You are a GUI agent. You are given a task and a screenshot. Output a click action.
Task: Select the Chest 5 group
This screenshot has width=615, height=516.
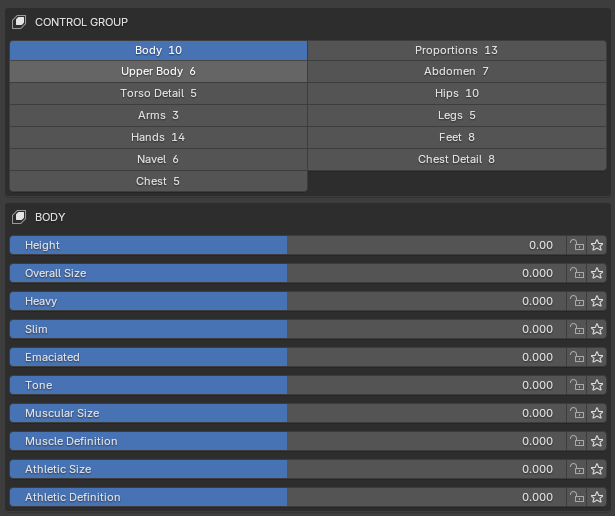158,181
